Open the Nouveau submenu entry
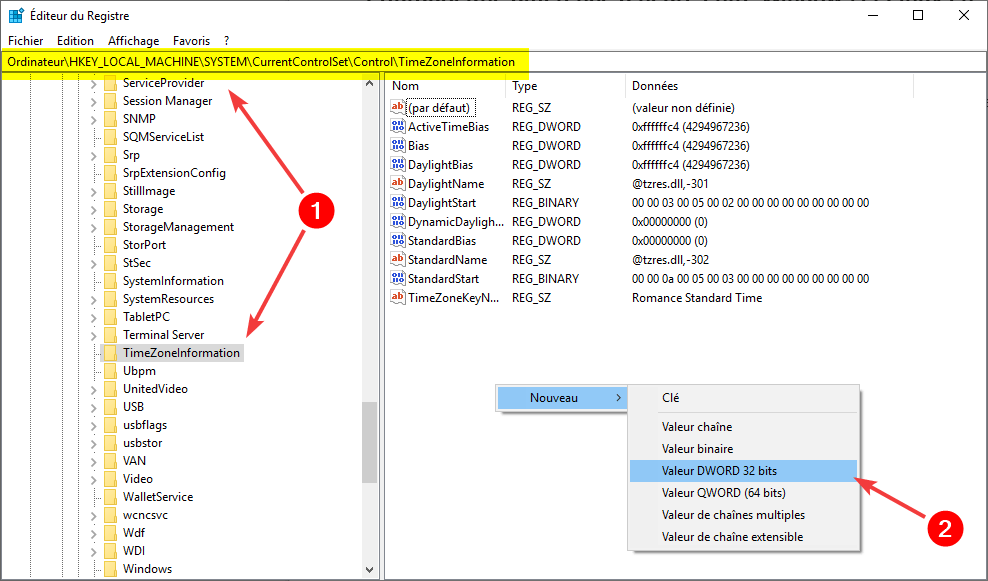This screenshot has height=581, width=988. 561,398
